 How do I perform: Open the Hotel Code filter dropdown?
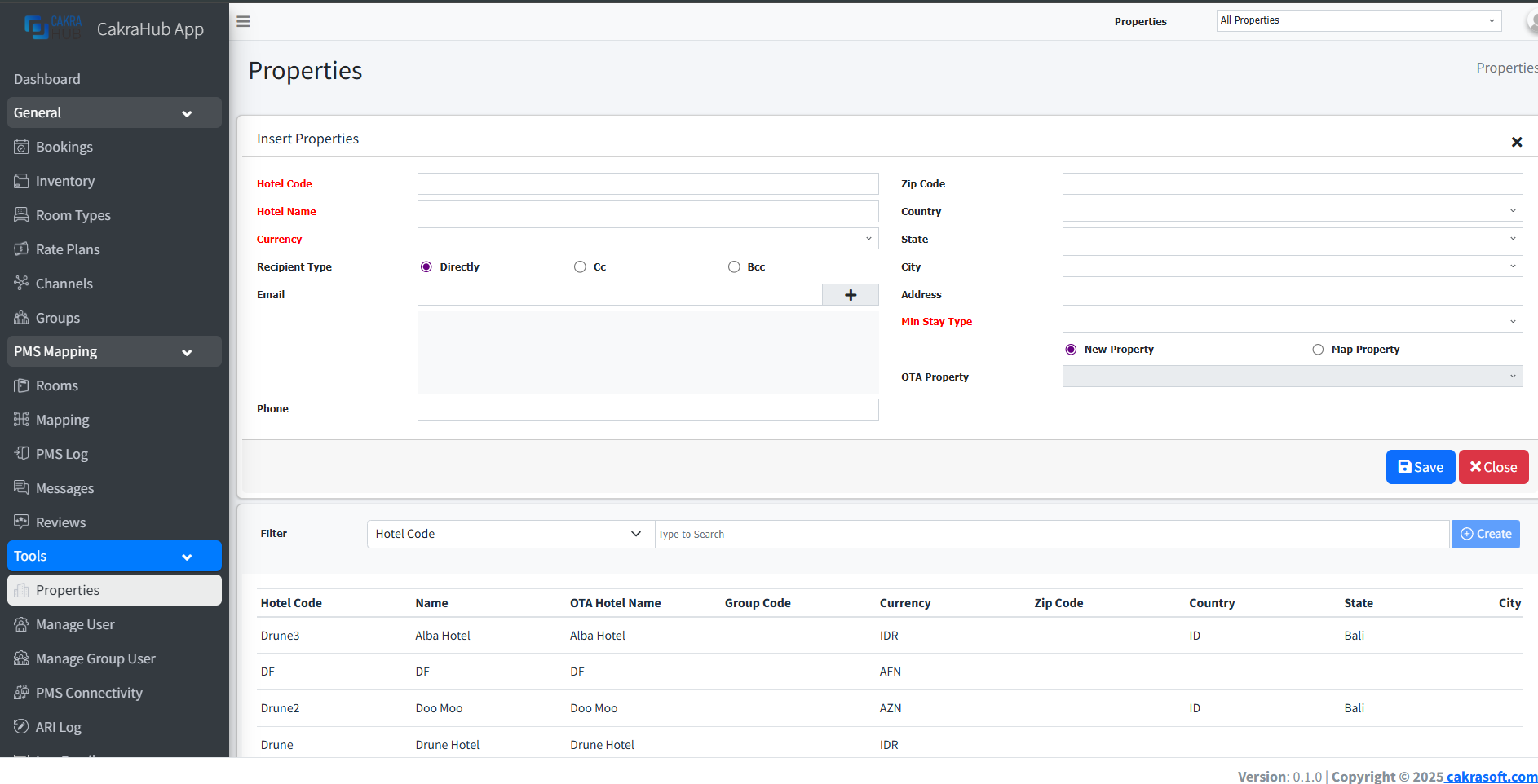point(510,534)
